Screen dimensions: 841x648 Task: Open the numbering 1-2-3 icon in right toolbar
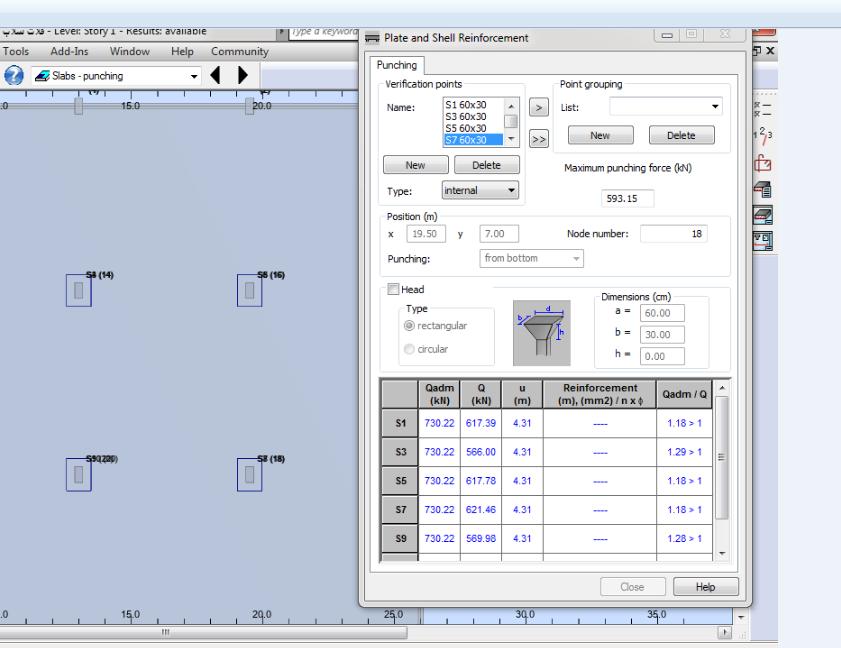[x=763, y=135]
